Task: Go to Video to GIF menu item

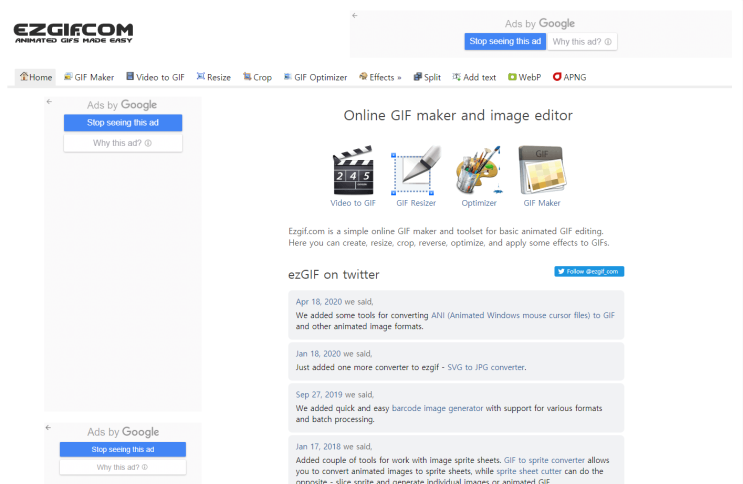Action: click(x=155, y=77)
